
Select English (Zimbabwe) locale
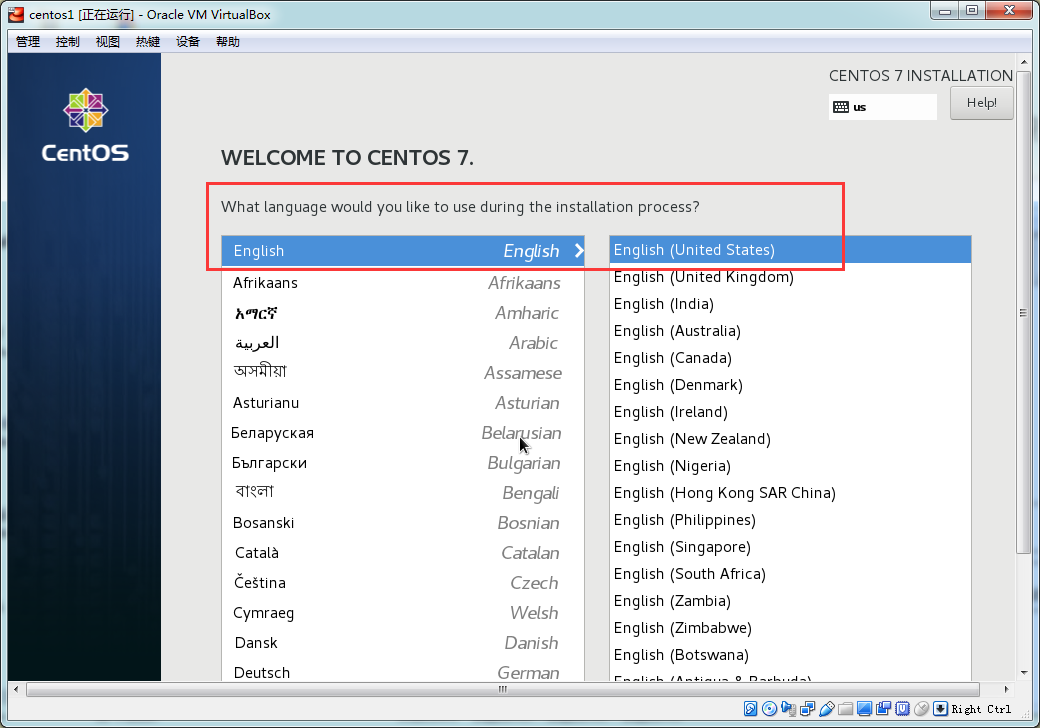point(790,628)
